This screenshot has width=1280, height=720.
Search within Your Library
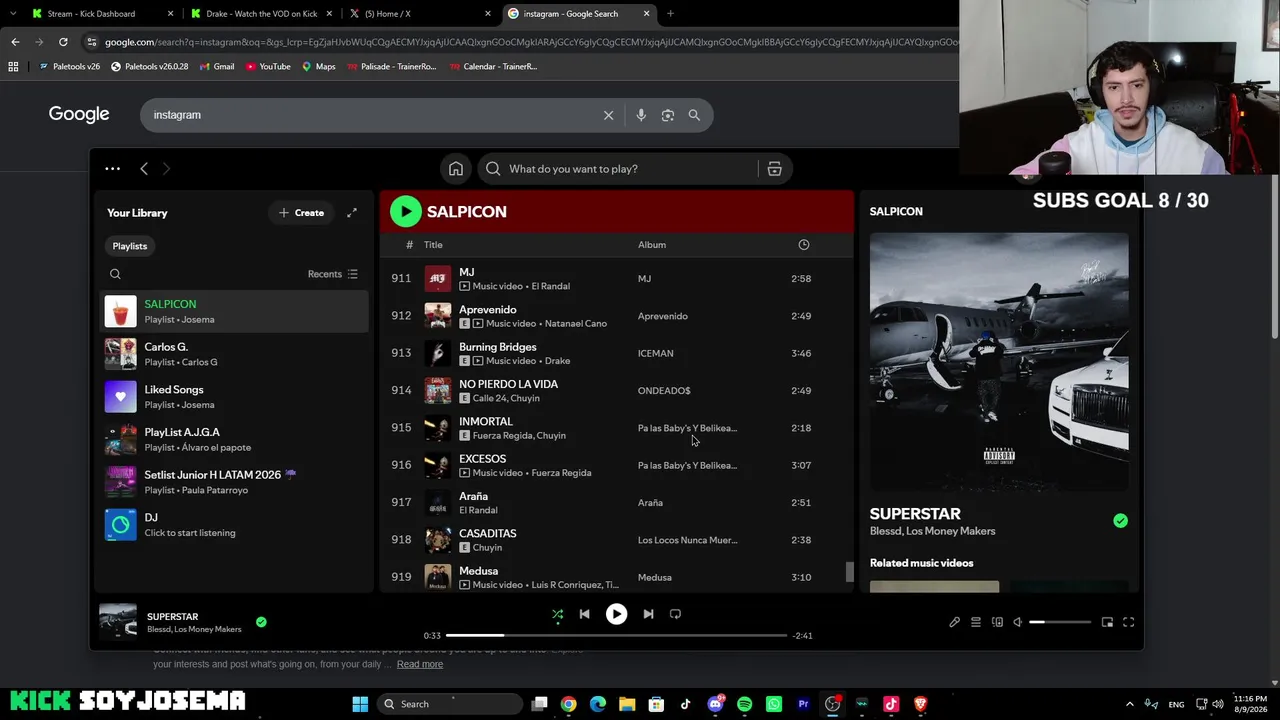click(x=115, y=274)
